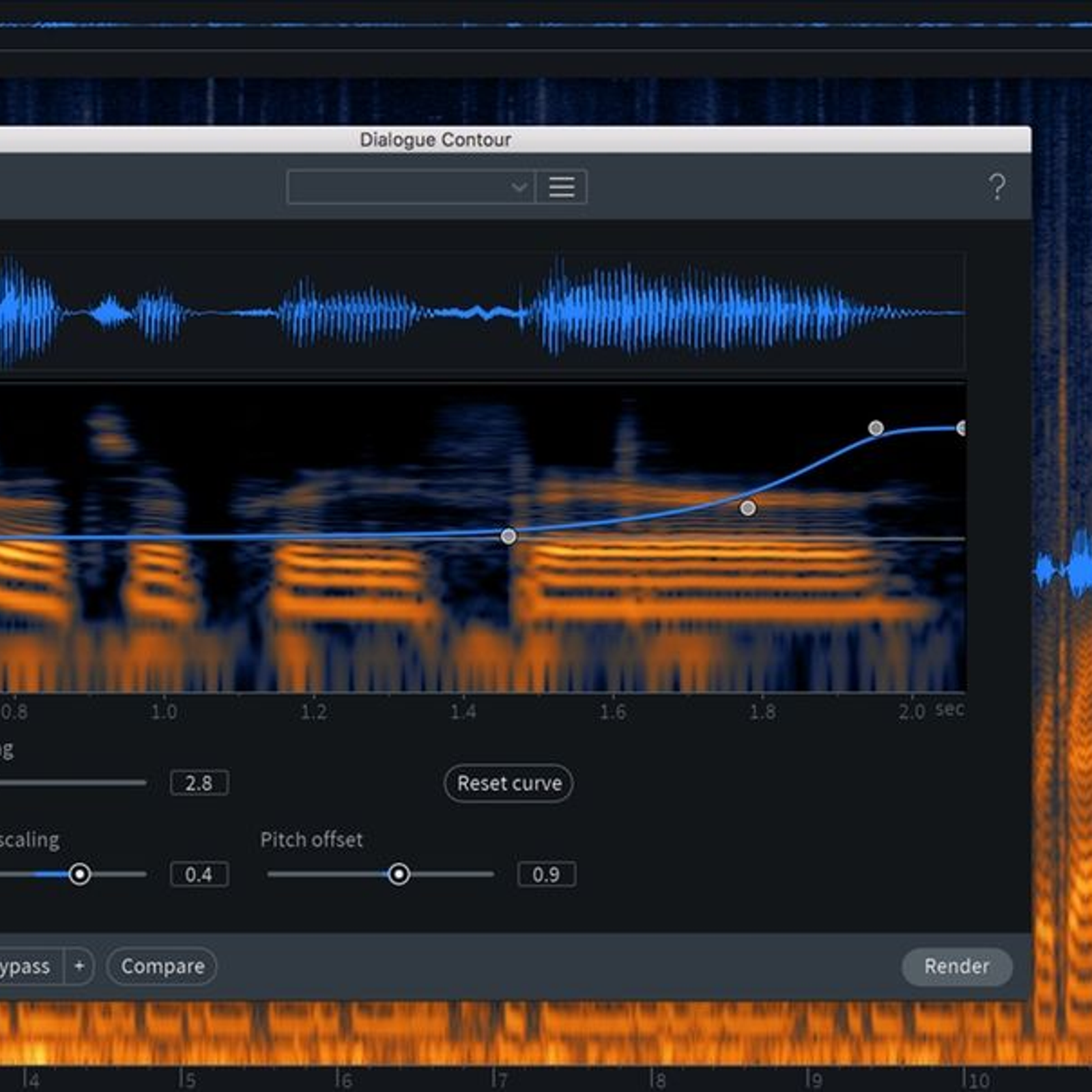Screen dimensions: 1092x1092
Task: Click marker 5 on main window timeline
Action: [x=188, y=1080]
